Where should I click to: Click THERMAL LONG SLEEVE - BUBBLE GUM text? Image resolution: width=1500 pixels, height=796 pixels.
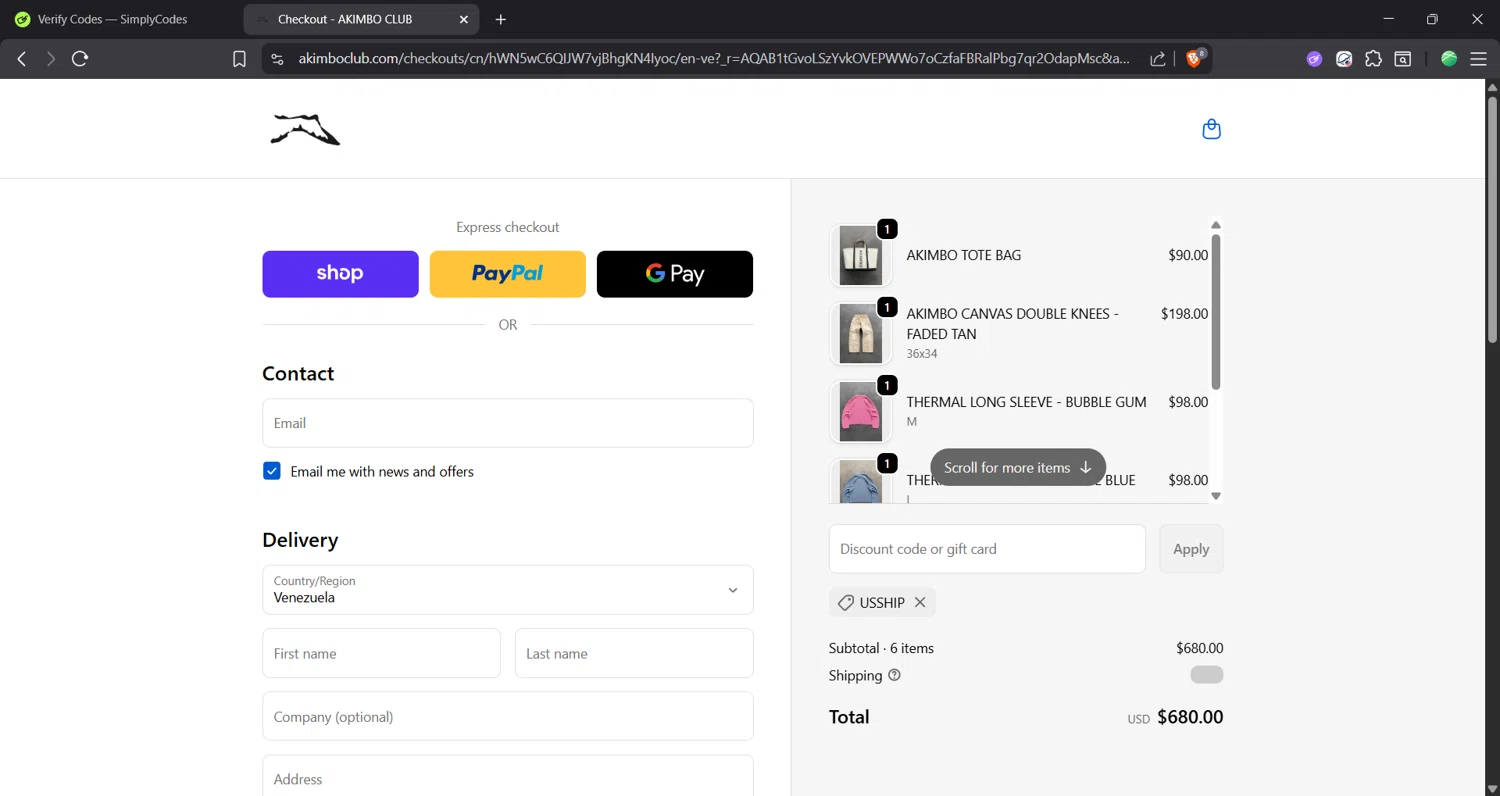pyautogui.click(x=1026, y=402)
